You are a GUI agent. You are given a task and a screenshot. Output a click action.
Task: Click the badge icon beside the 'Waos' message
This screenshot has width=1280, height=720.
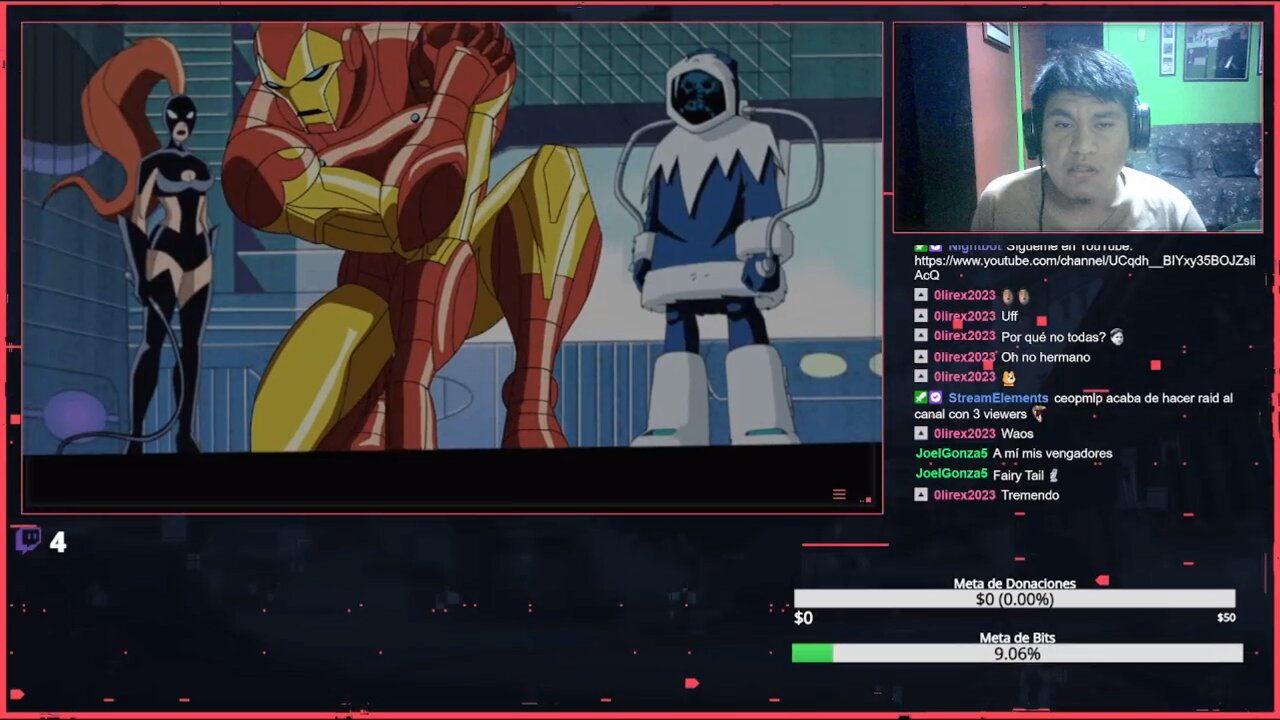[921, 433]
